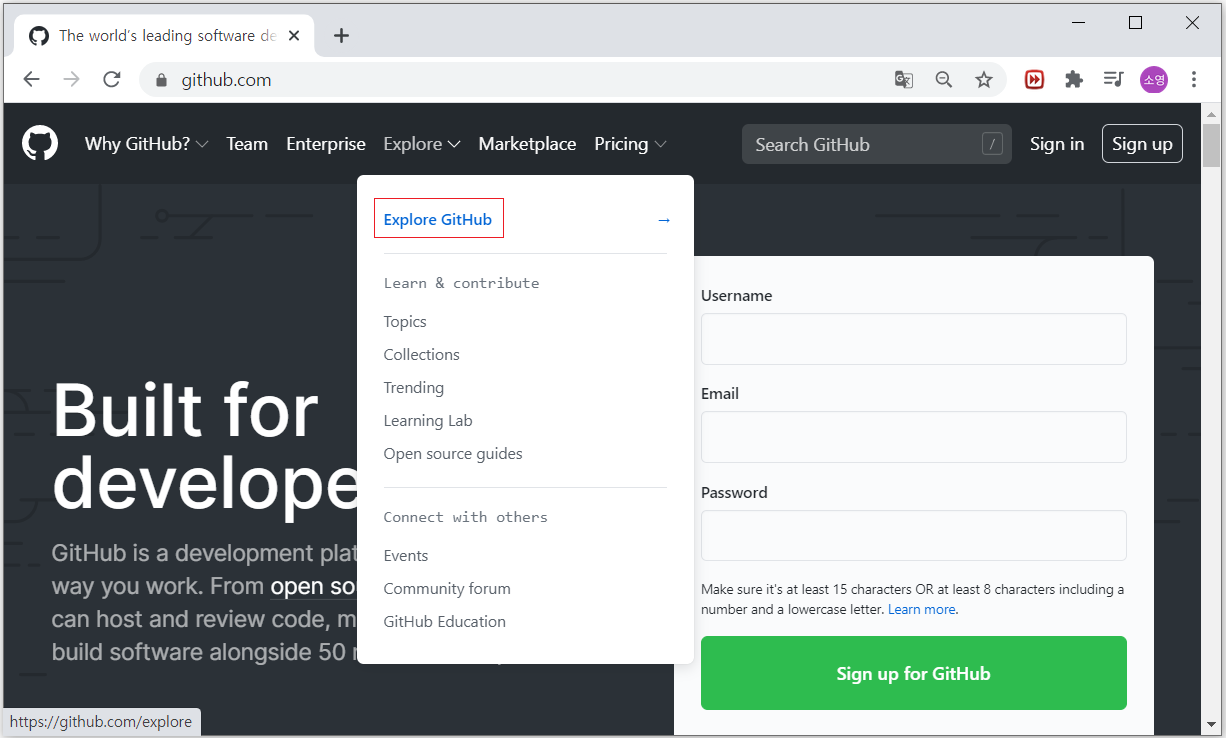1226x738 pixels.
Task: Select Topics from the Explore menu
Action: 405,321
